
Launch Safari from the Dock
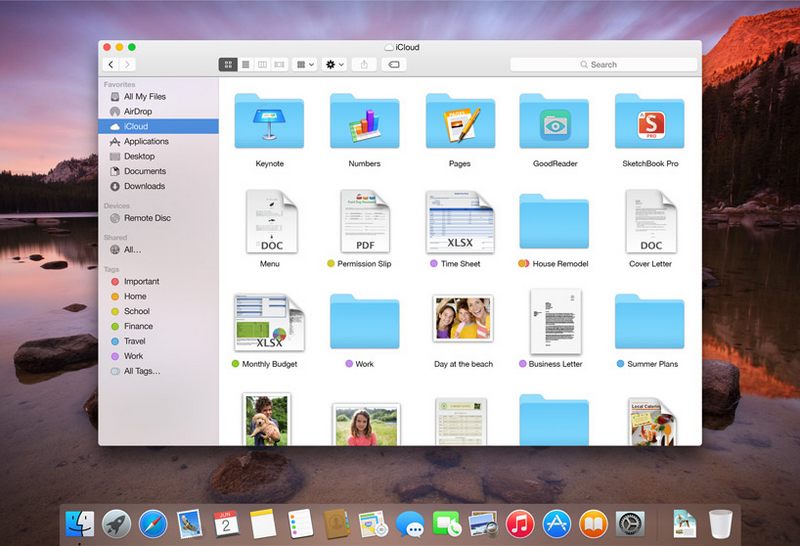click(153, 524)
